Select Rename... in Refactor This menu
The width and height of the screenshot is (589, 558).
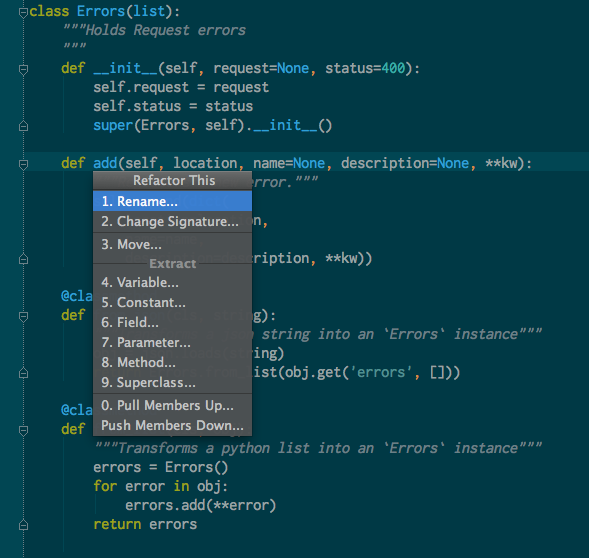coord(172,201)
